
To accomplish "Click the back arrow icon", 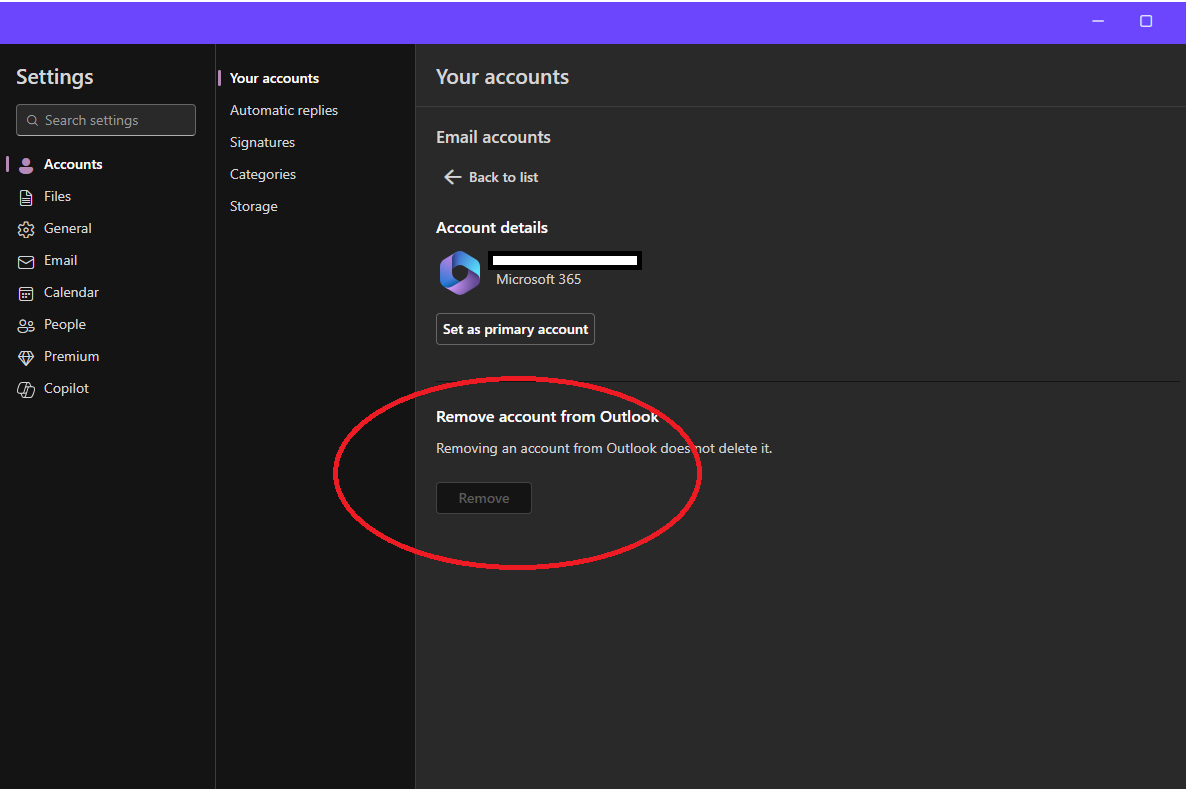I will point(452,177).
